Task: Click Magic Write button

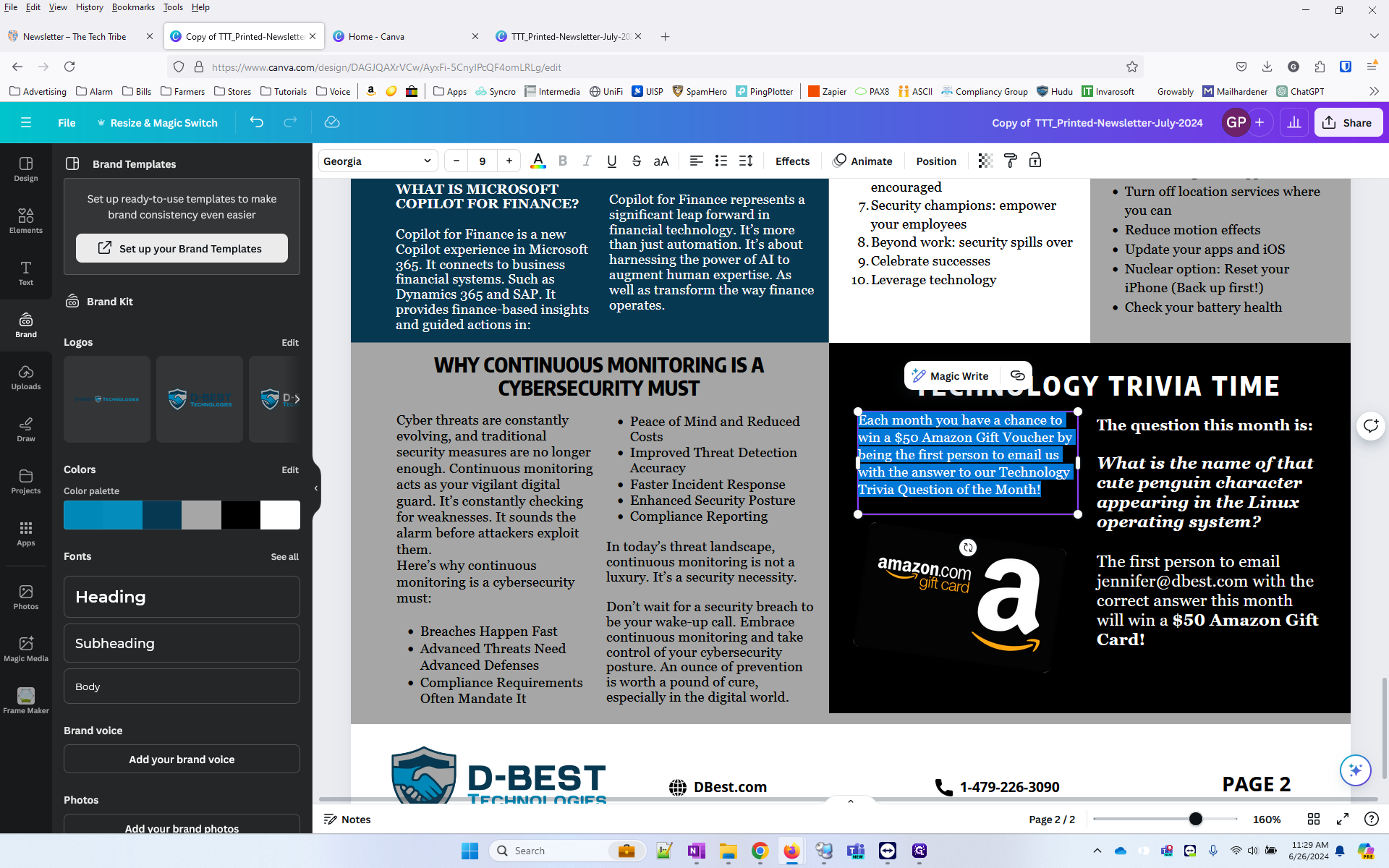Action: [951, 375]
